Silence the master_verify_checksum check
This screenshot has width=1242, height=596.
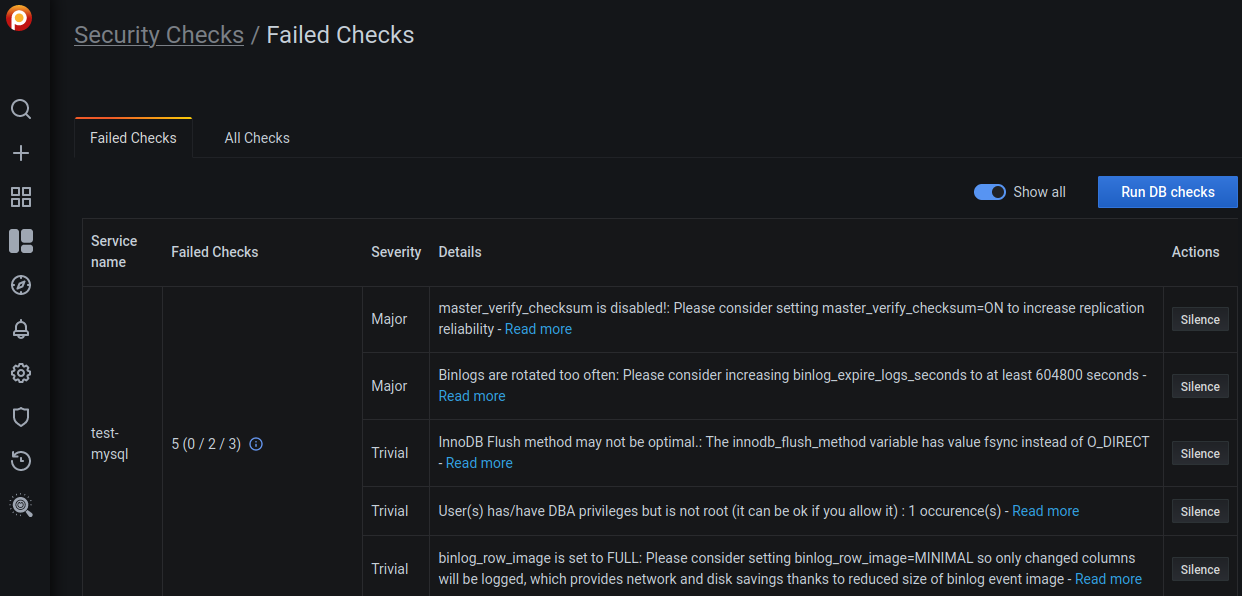(x=1199, y=319)
